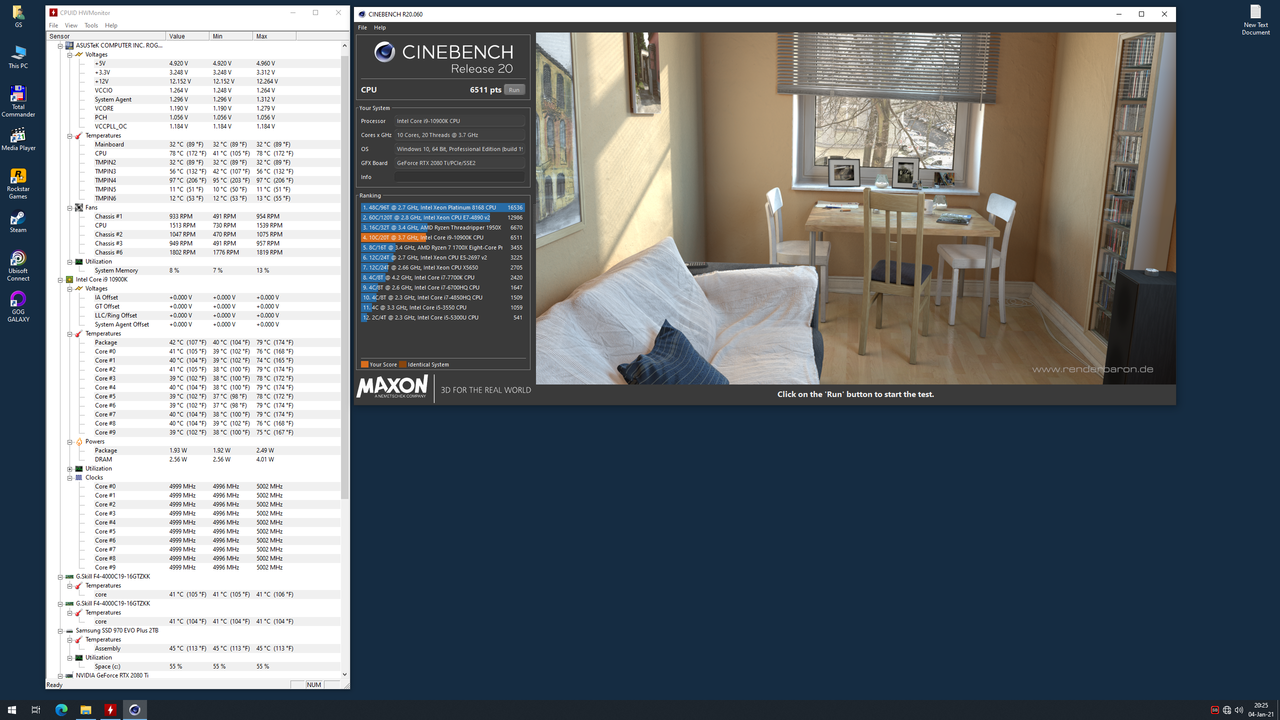Expand the collapsed Utilization group above Clocks
Screen dimensions: 1280x720
pos(70,468)
